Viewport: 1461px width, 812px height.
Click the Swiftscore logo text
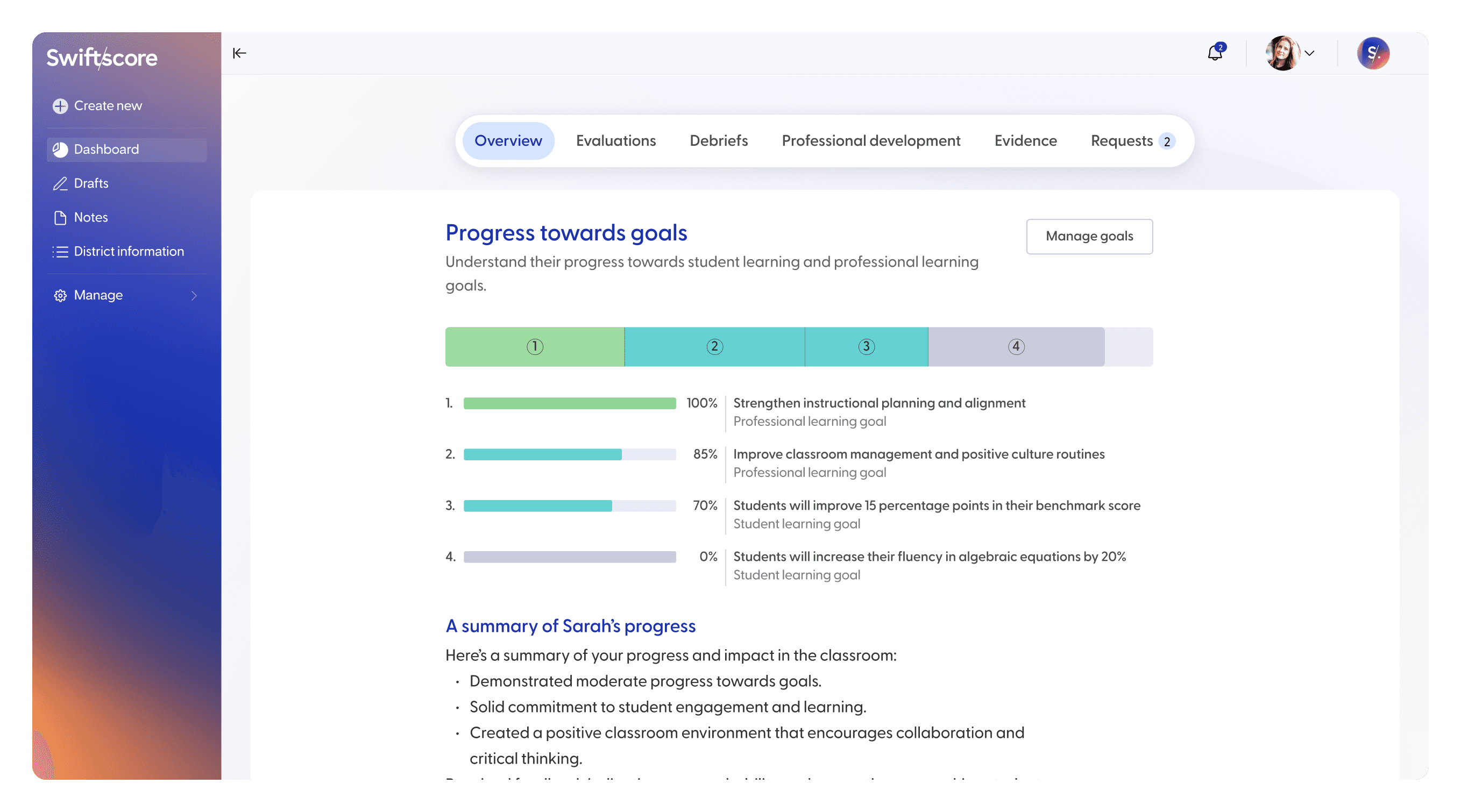pyautogui.click(x=102, y=58)
